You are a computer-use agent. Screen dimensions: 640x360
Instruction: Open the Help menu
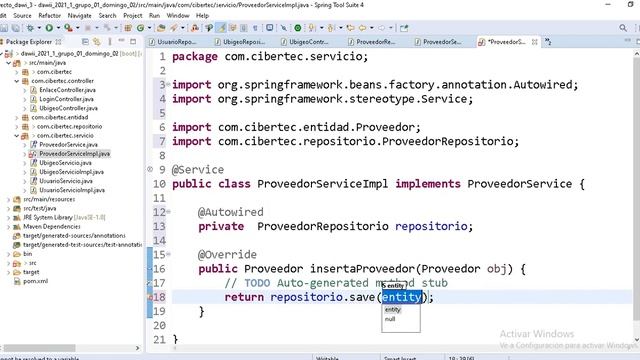(x=202, y=16)
